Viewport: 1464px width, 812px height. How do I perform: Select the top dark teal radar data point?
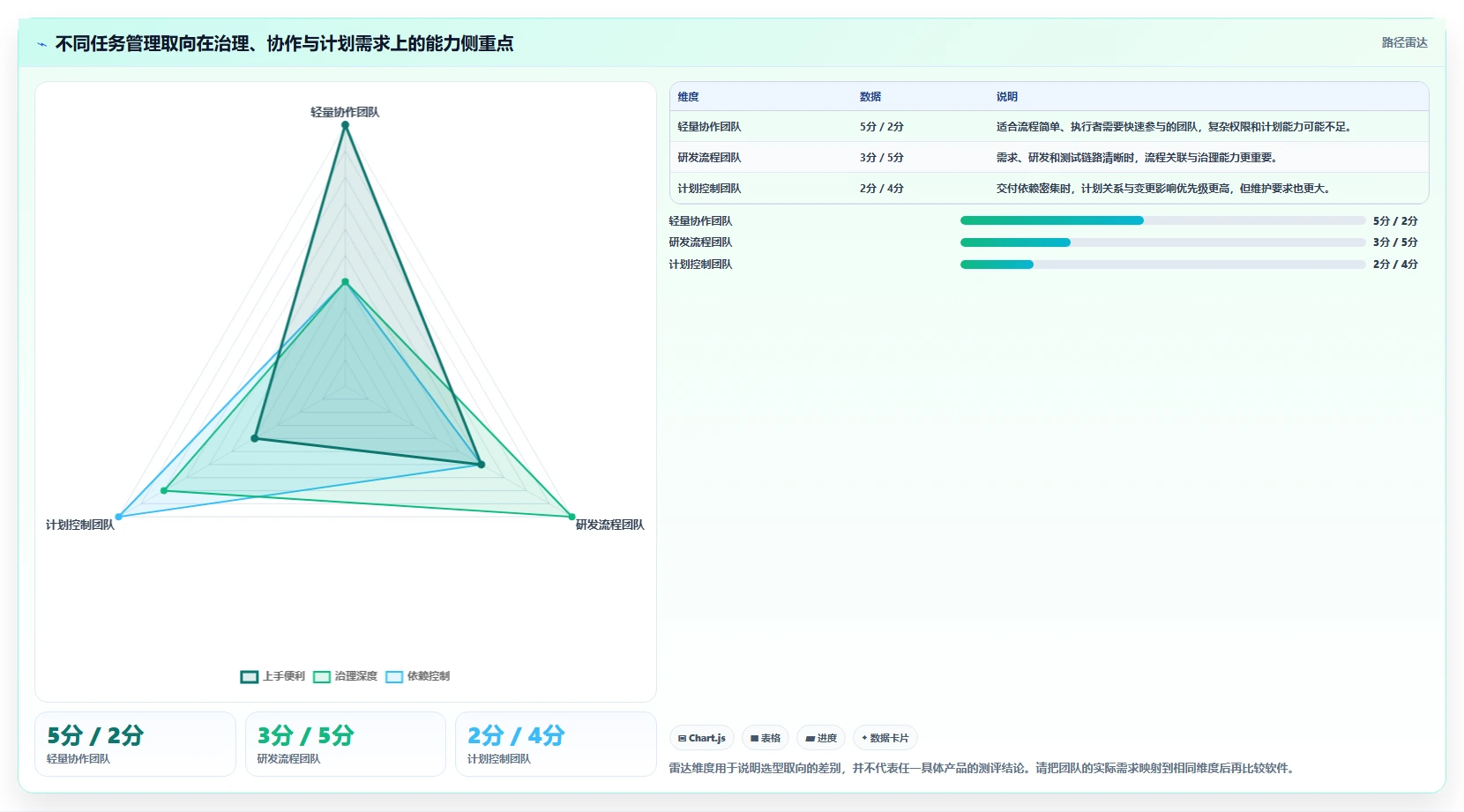(345, 125)
